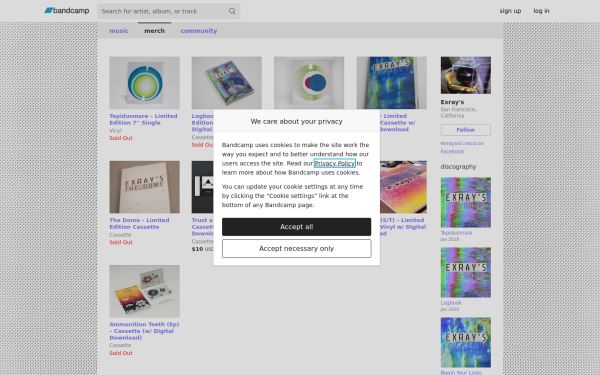This screenshot has height=375, width=600.
Task: Open the Privacy Policy link
Action: click(x=334, y=163)
